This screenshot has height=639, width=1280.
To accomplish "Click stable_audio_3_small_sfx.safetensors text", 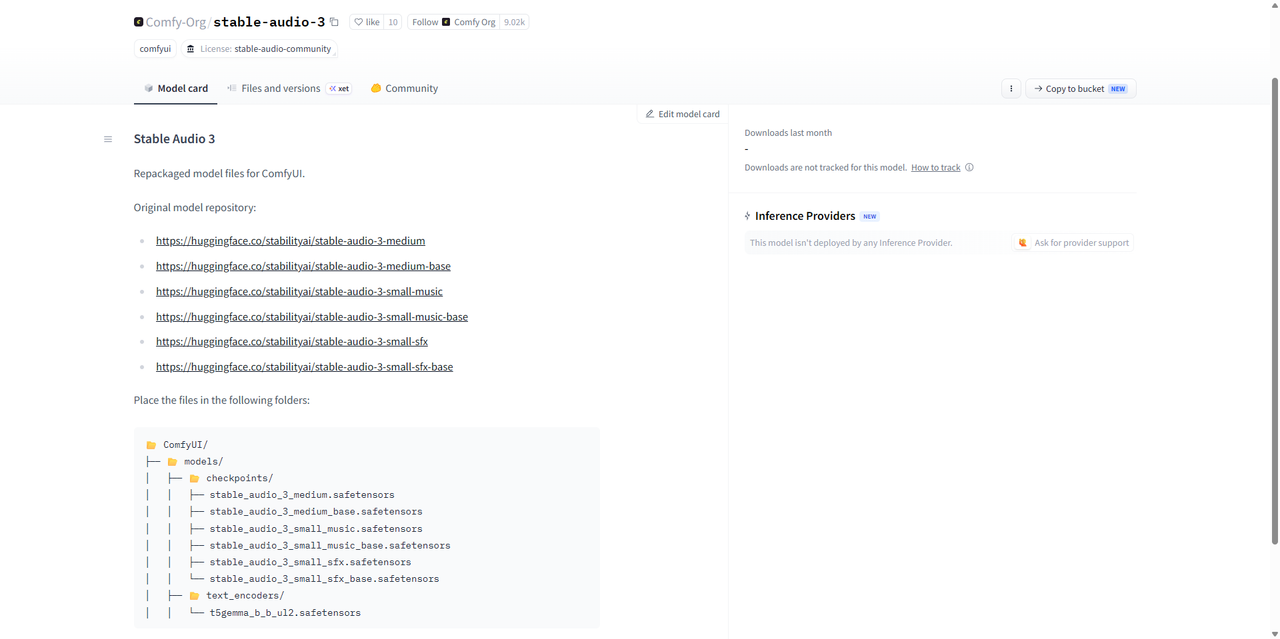I will [x=310, y=562].
